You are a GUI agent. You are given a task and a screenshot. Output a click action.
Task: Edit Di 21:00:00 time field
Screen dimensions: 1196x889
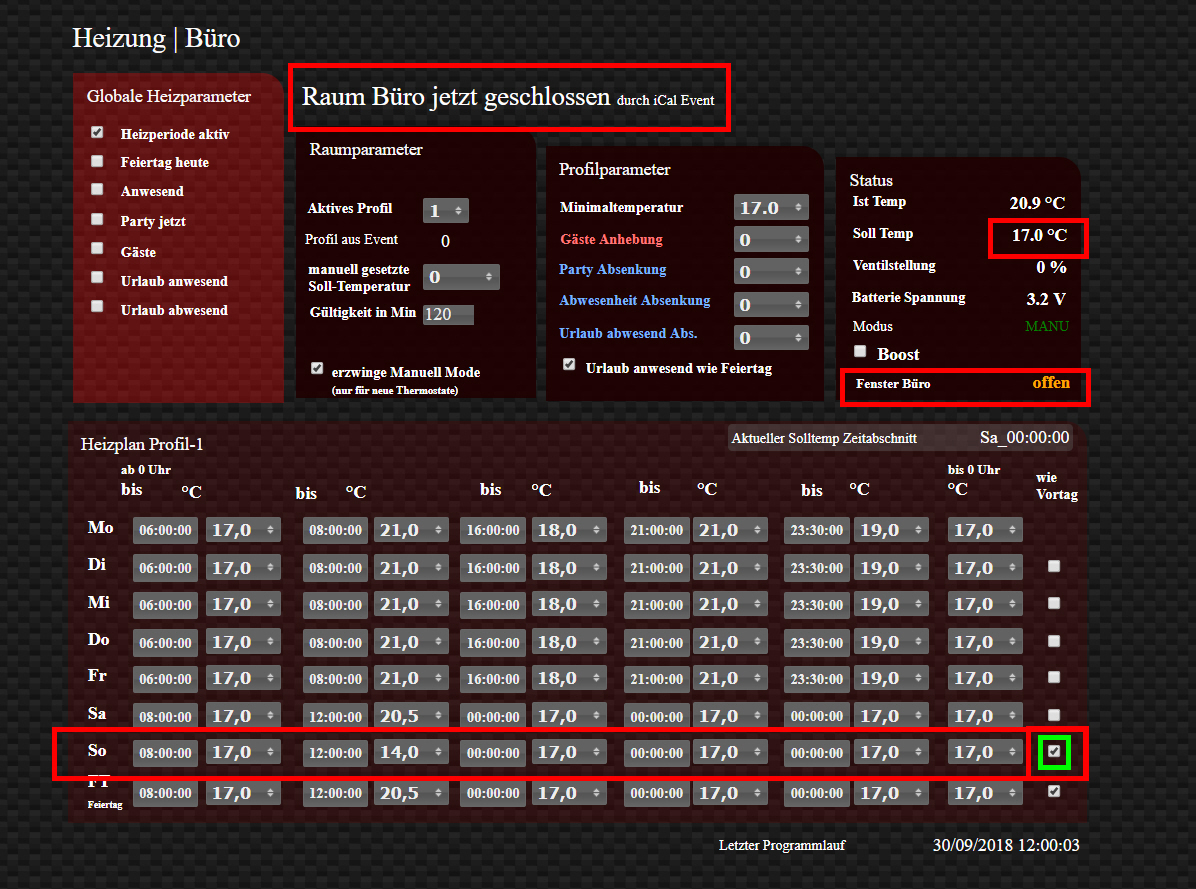click(656, 568)
